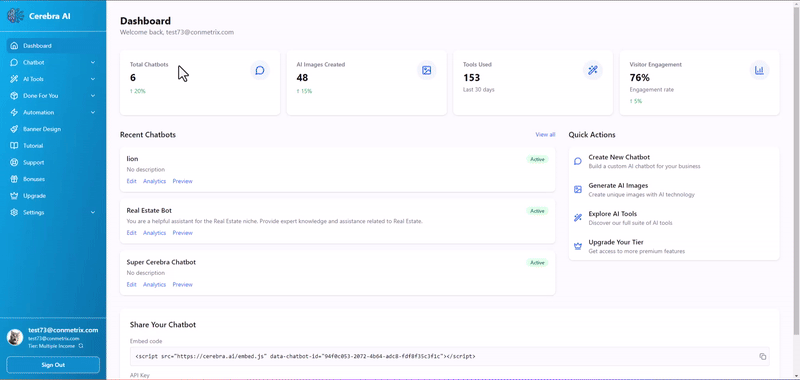
Task: Expand the Automation menu chevron
Action: pyautogui.click(x=93, y=112)
